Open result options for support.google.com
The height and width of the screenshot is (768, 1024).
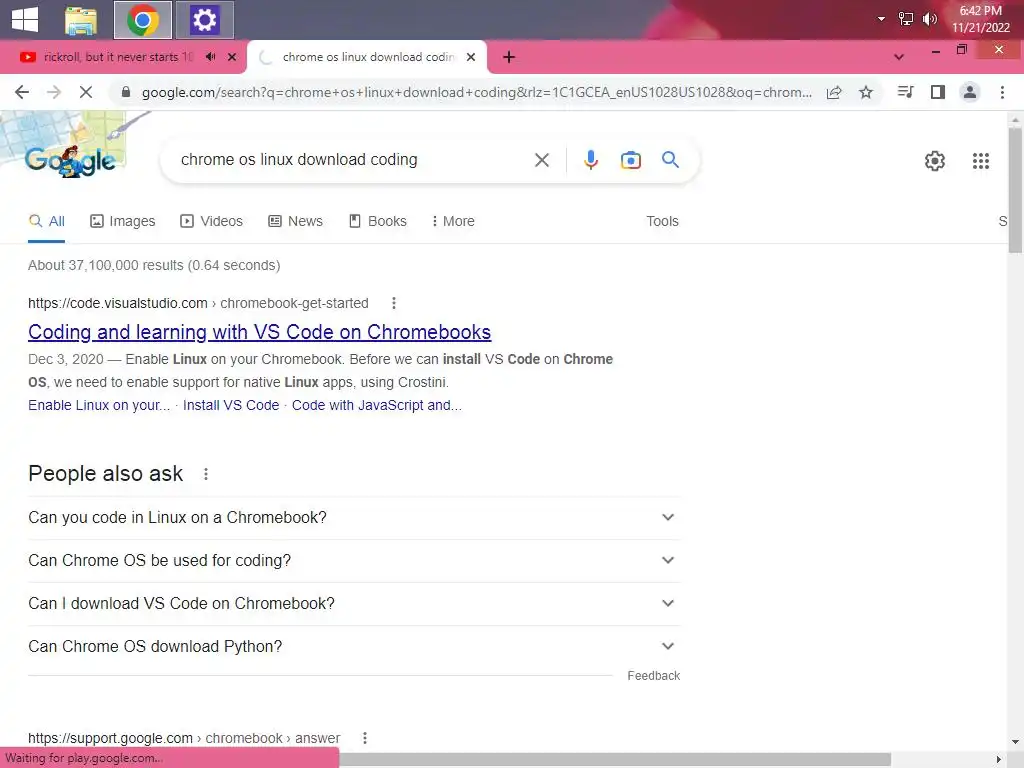(x=364, y=738)
